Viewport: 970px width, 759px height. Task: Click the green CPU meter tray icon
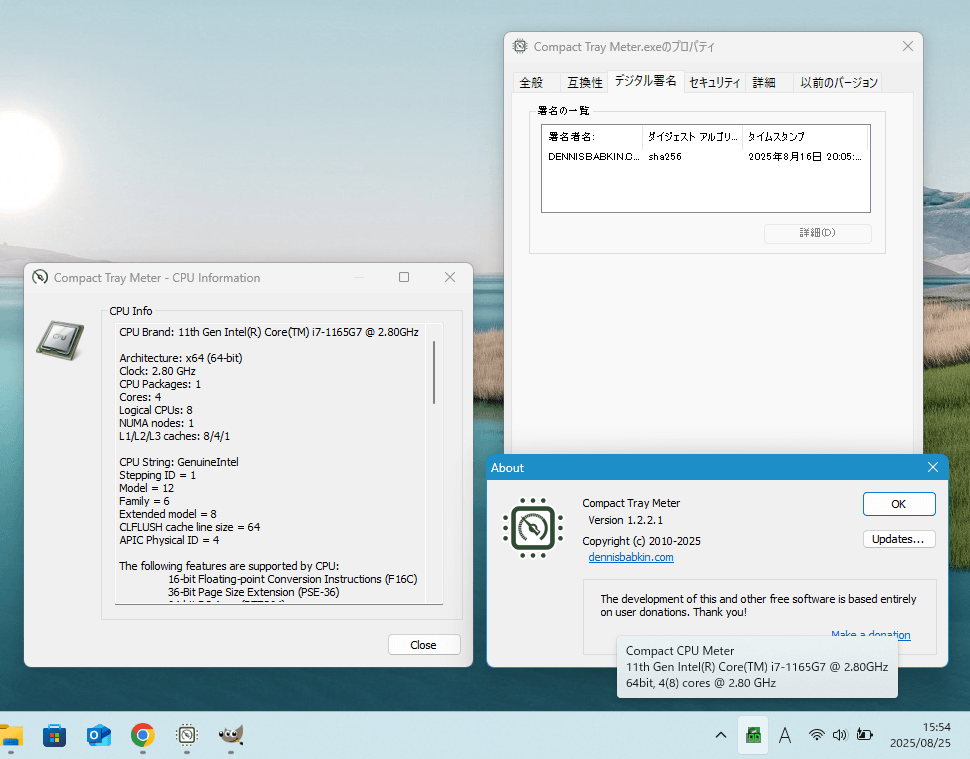point(753,735)
